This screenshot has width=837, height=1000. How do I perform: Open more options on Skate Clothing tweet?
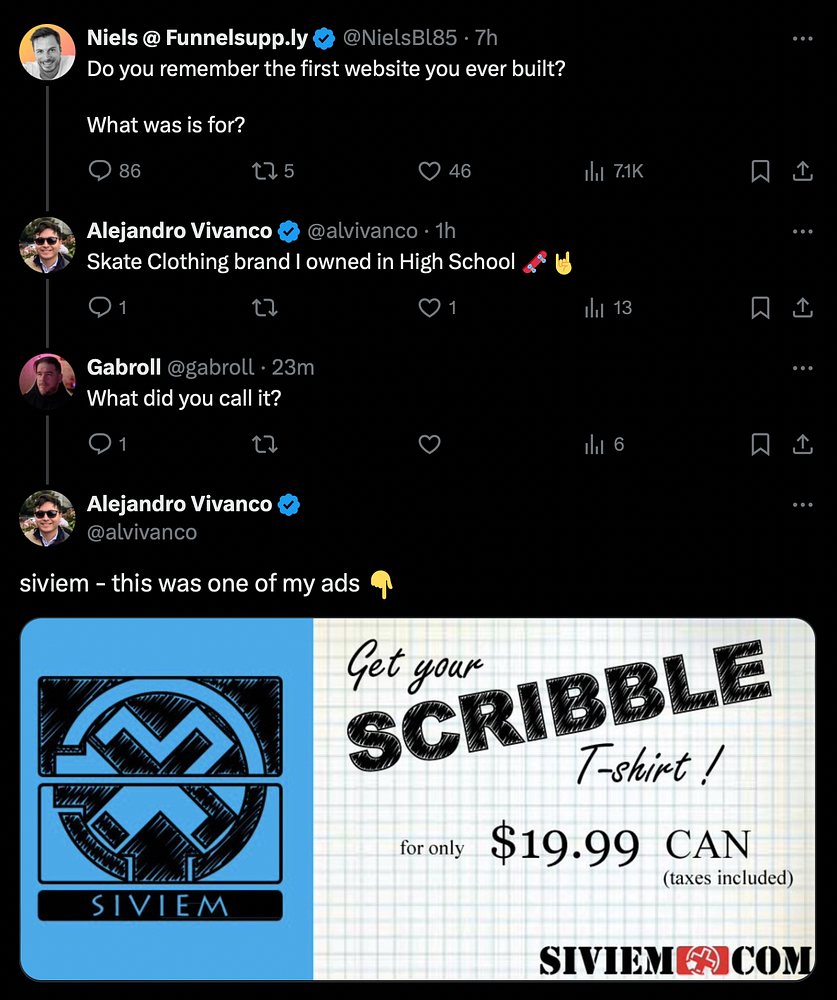point(803,231)
